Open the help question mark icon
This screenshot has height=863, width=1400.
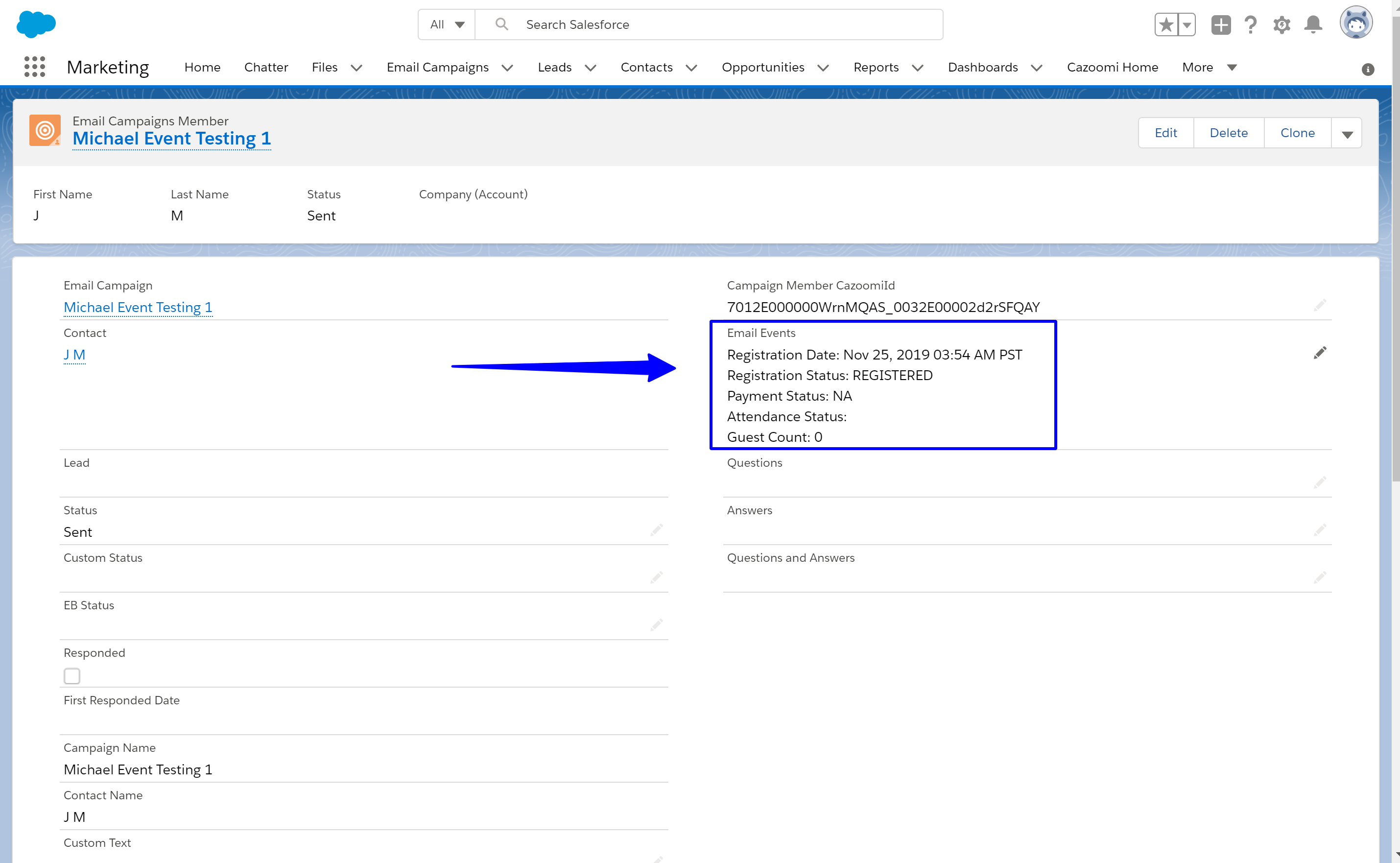tap(1251, 24)
